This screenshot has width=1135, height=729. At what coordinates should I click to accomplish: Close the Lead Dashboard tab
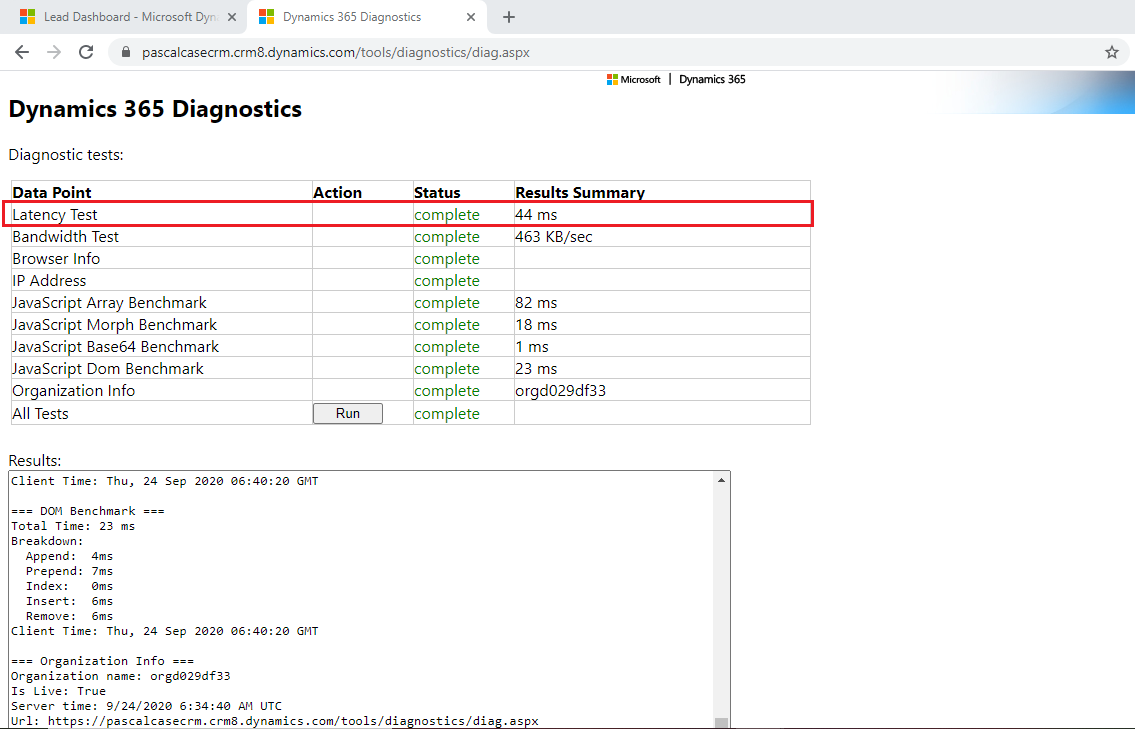tap(231, 17)
